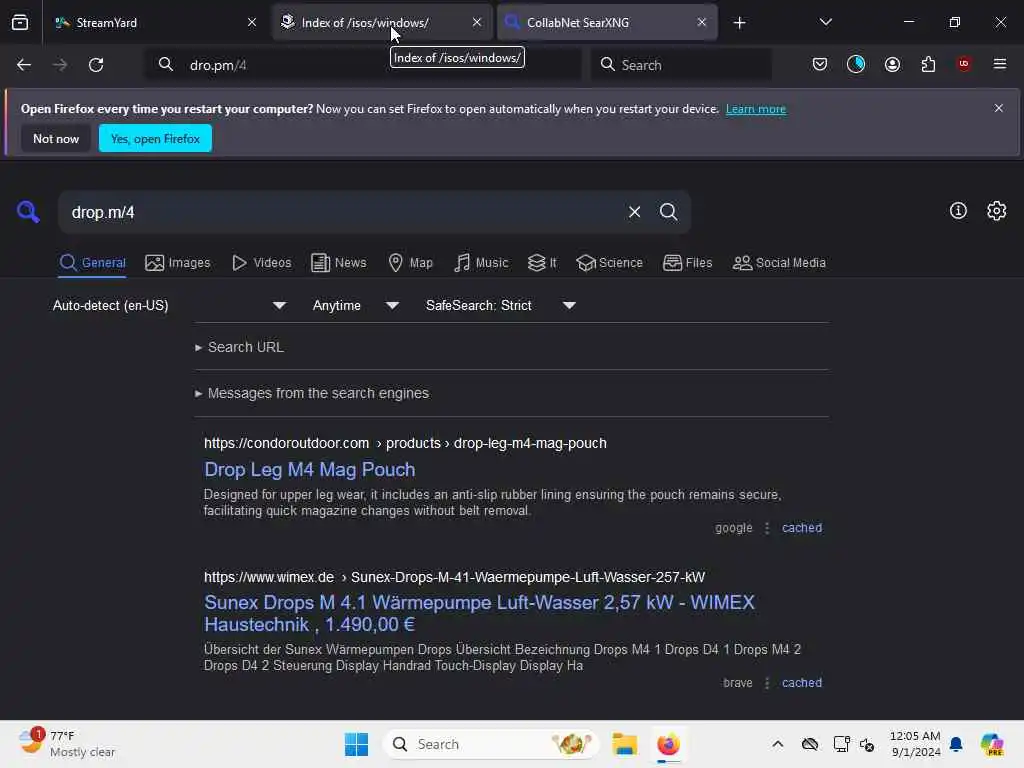The image size is (1024, 768).
Task: Switch to Images search category
Action: [178, 263]
